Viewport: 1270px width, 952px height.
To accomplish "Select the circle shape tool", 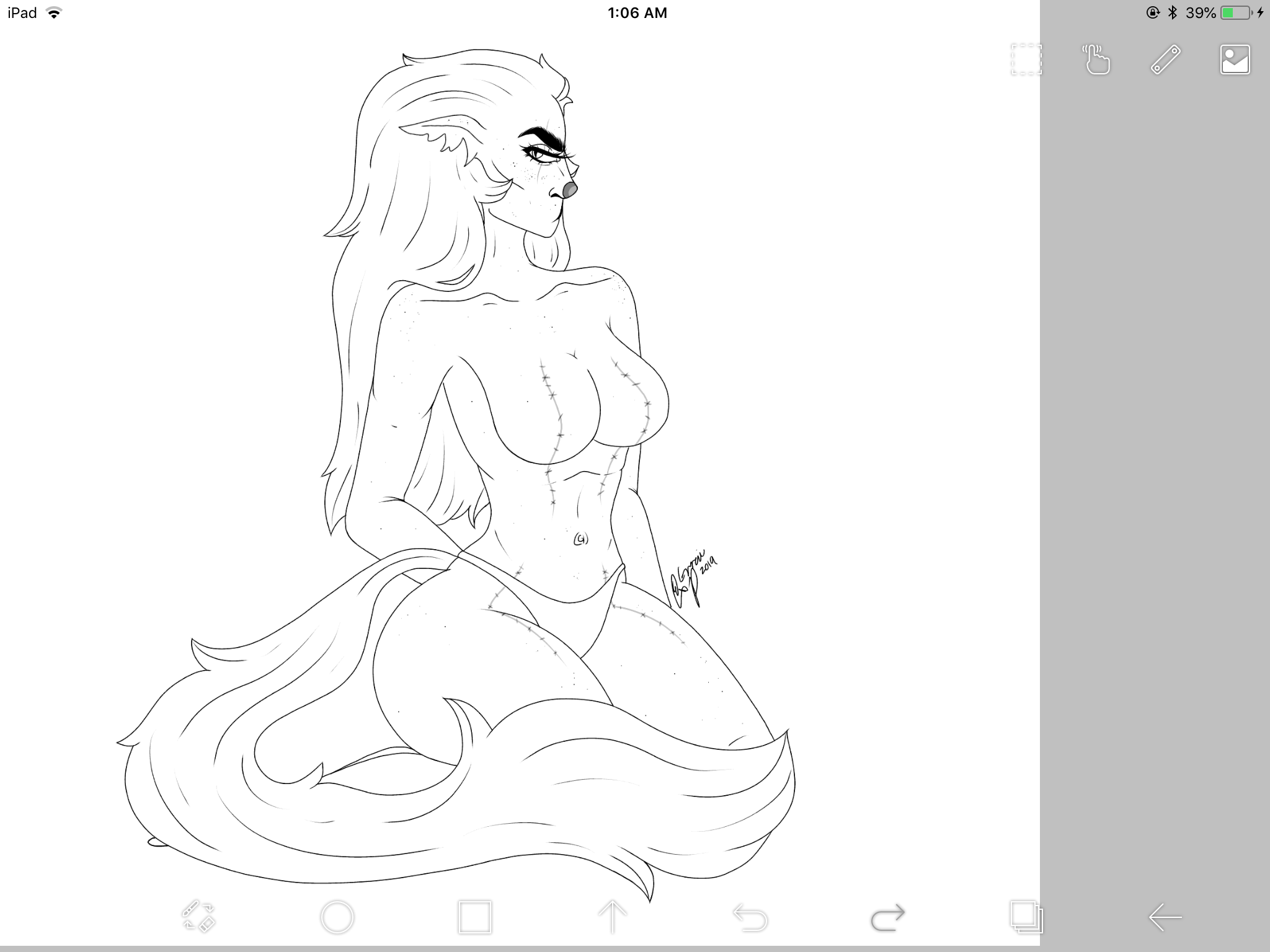I will [x=337, y=917].
